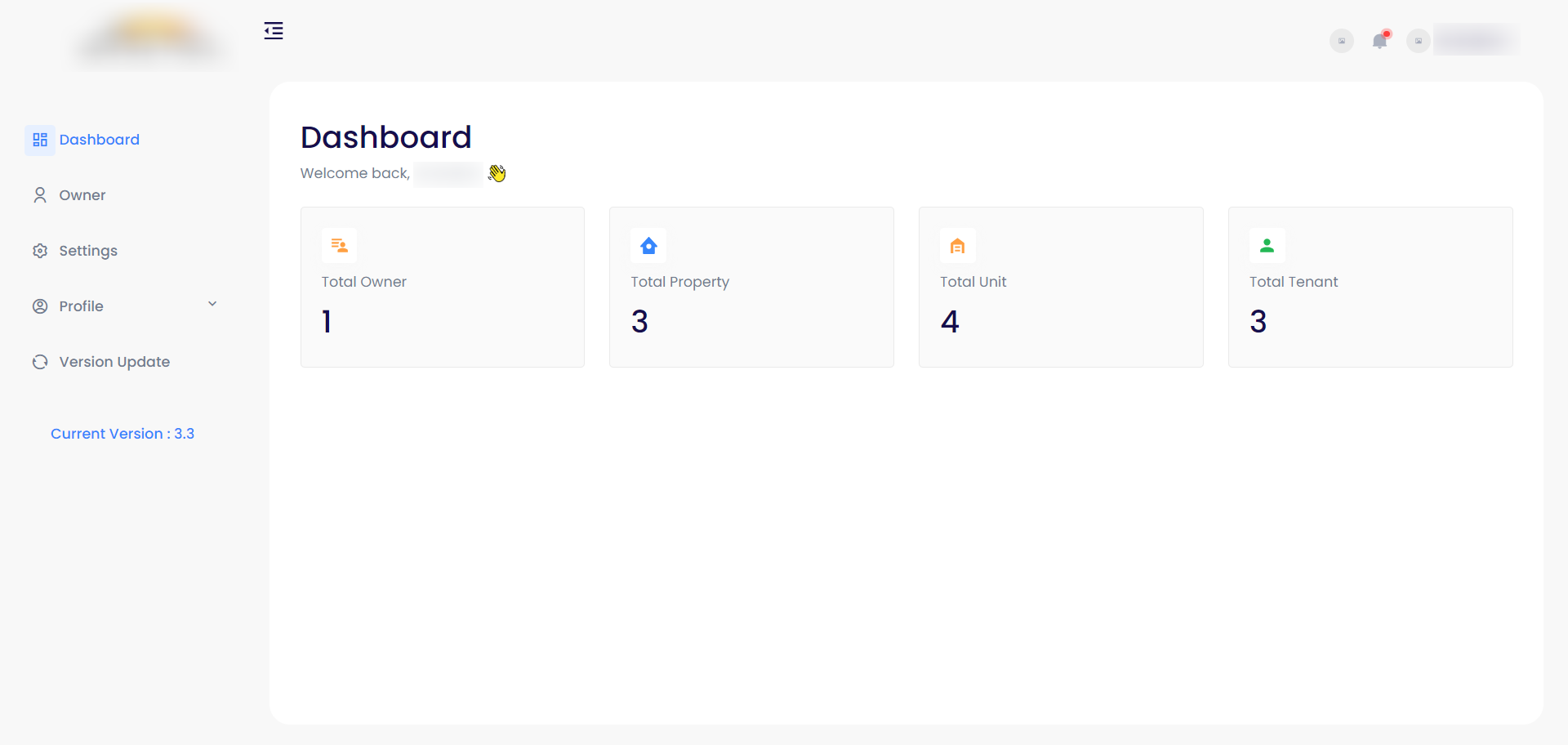Click the Settings gear icon
This screenshot has height=745, width=1568.
click(x=40, y=251)
